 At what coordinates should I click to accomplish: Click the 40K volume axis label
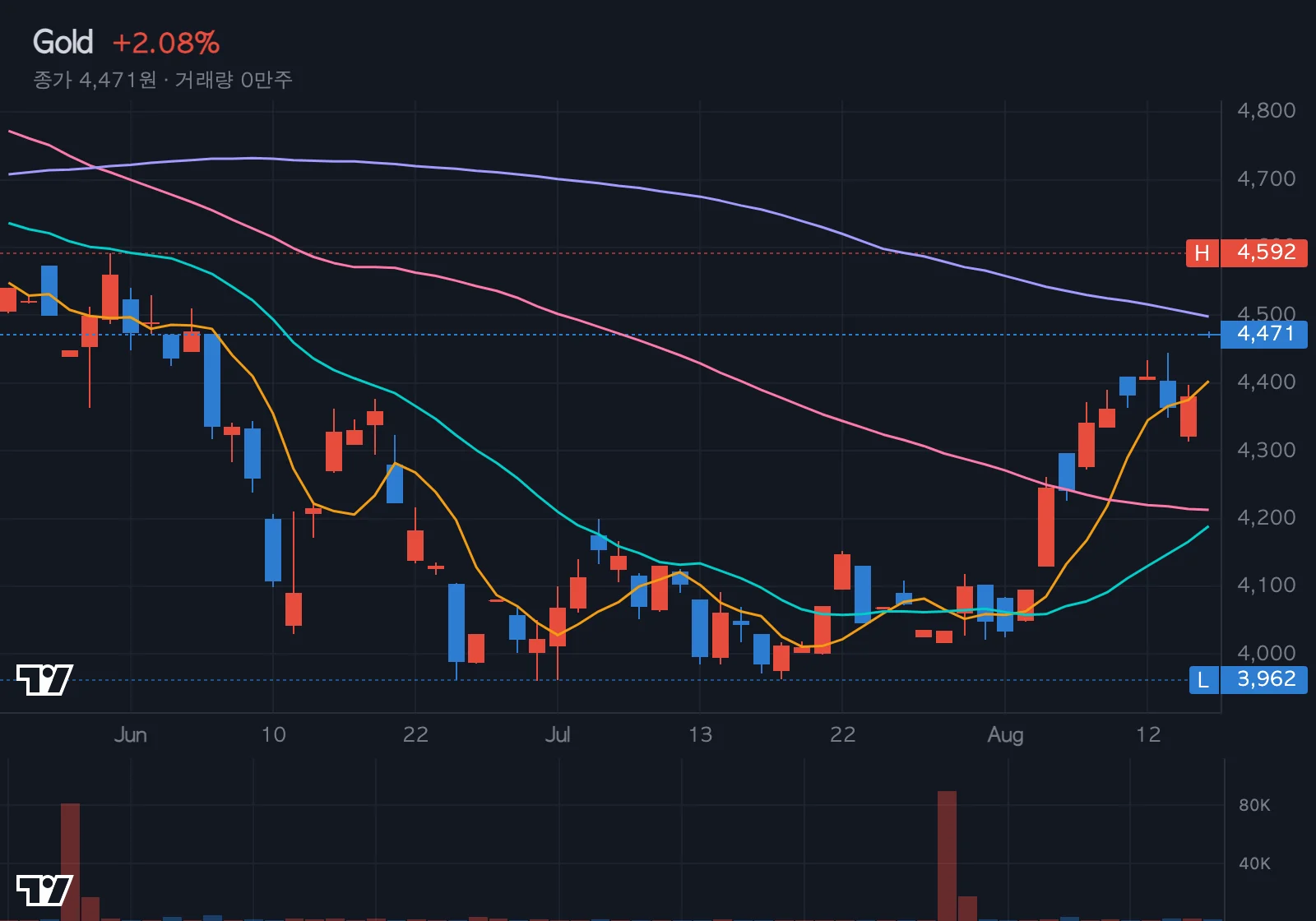pyautogui.click(x=1254, y=863)
